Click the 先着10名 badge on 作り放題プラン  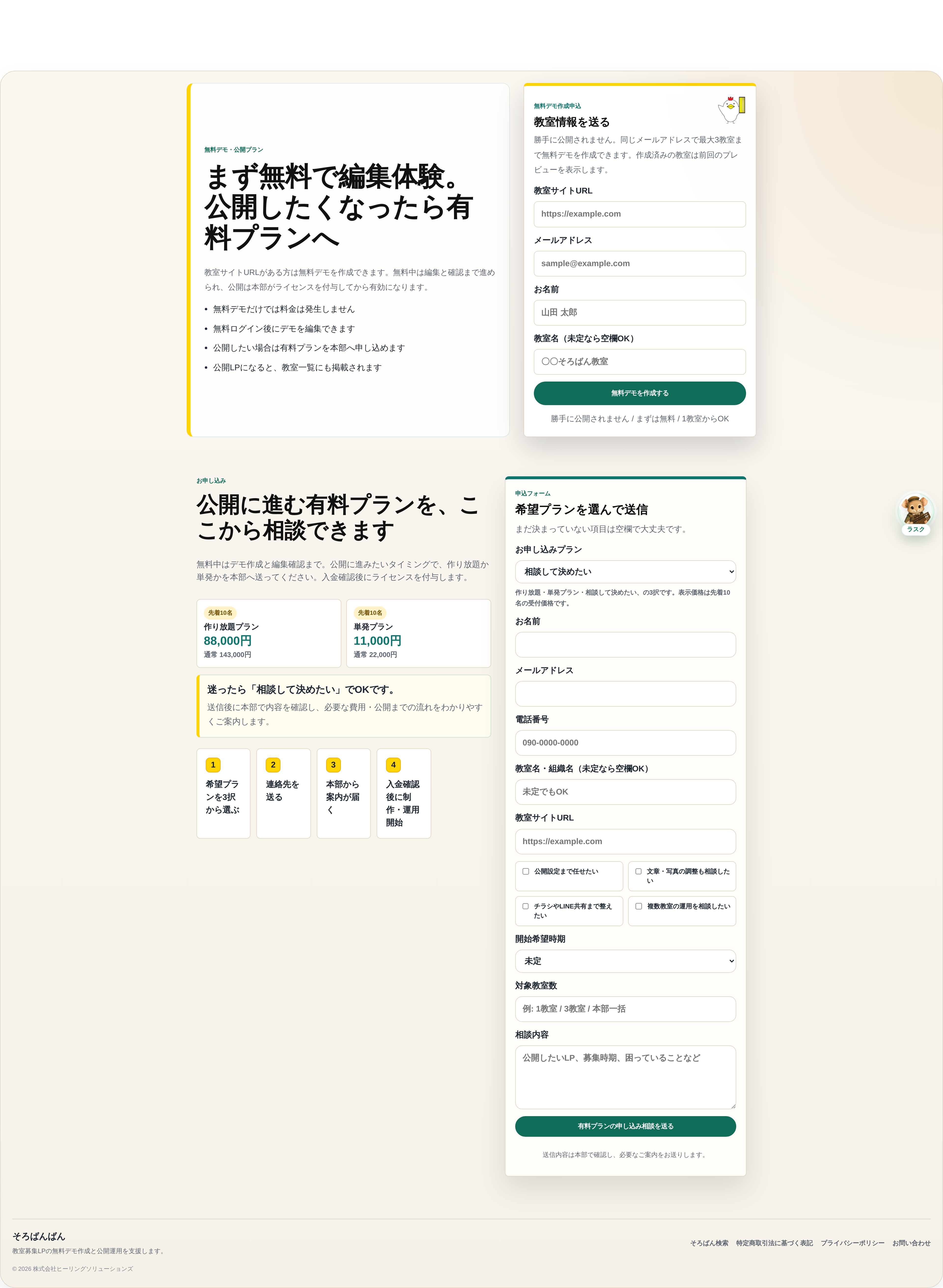(x=220, y=613)
